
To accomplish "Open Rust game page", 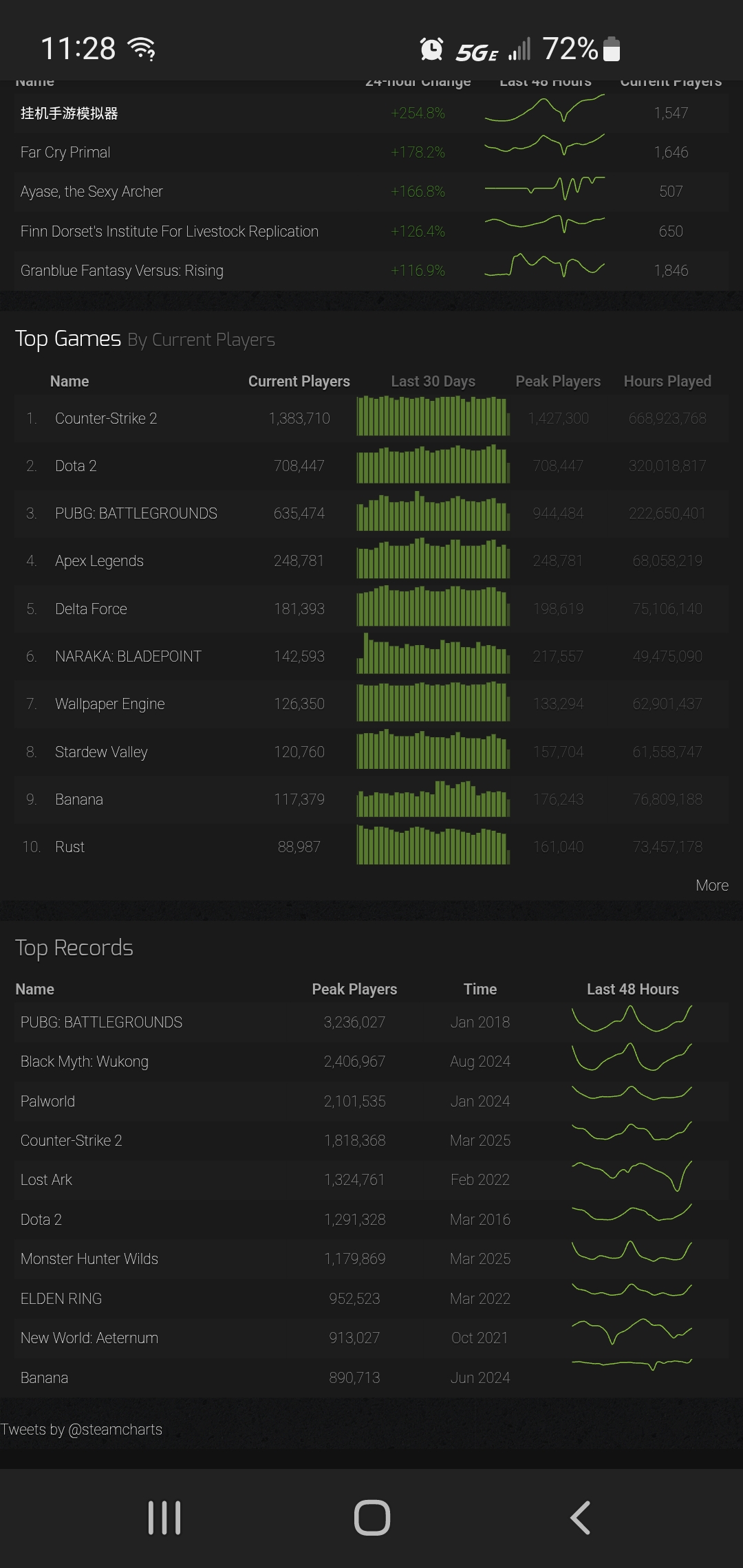I will point(69,847).
